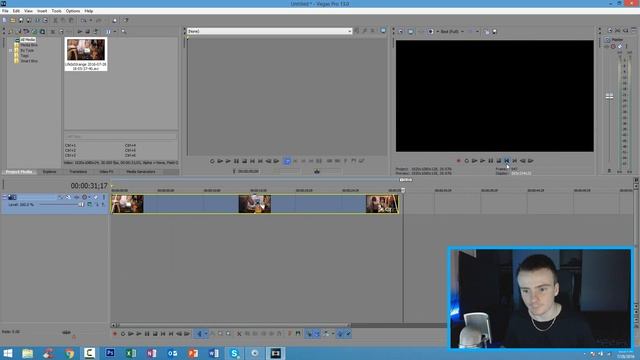The width and height of the screenshot is (640, 360).
Task: Open the Normal Edit Tool dropdown arrow
Action: pos(206,334)
